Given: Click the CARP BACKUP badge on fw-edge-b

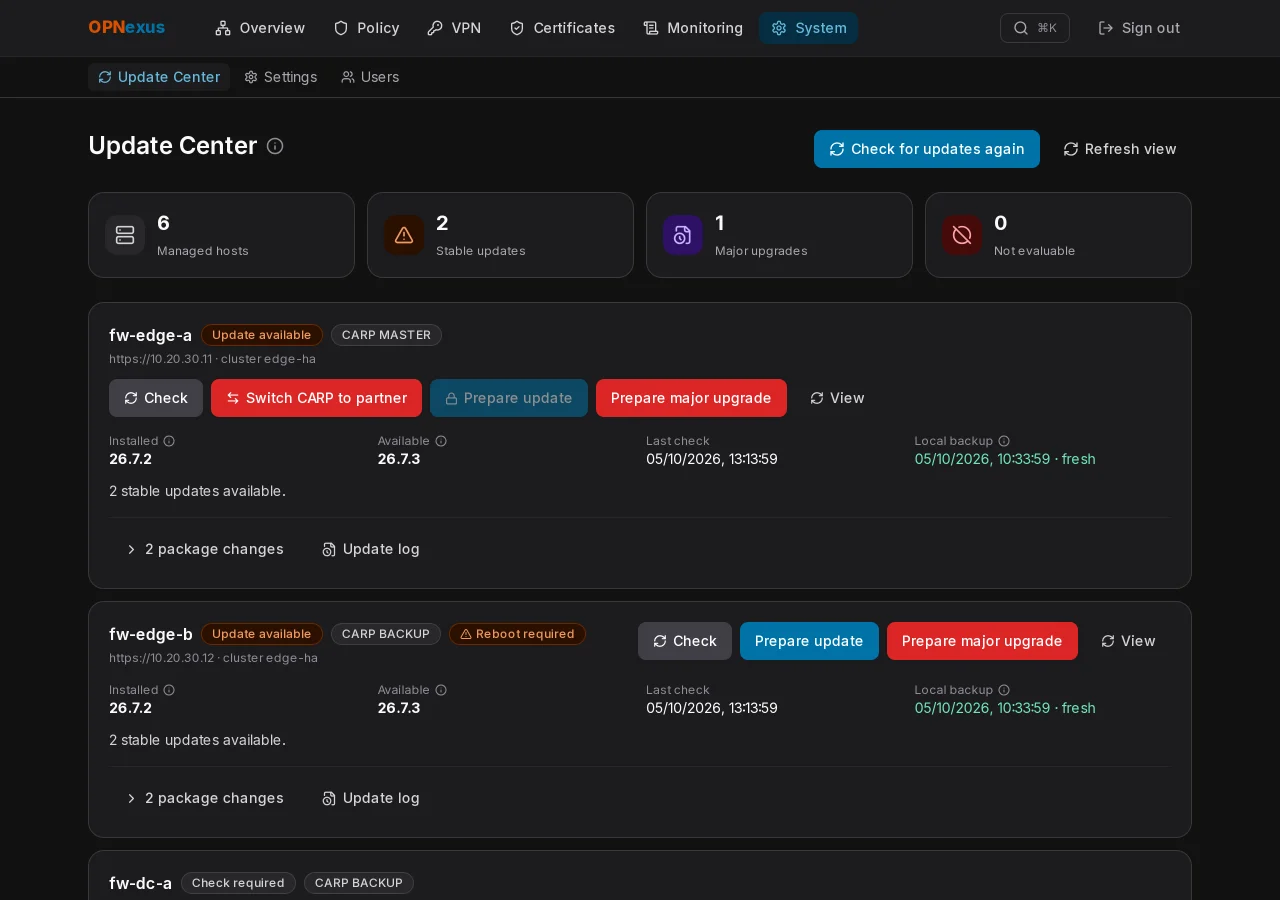Looking at the screenshot, I should tap(386, 634).
